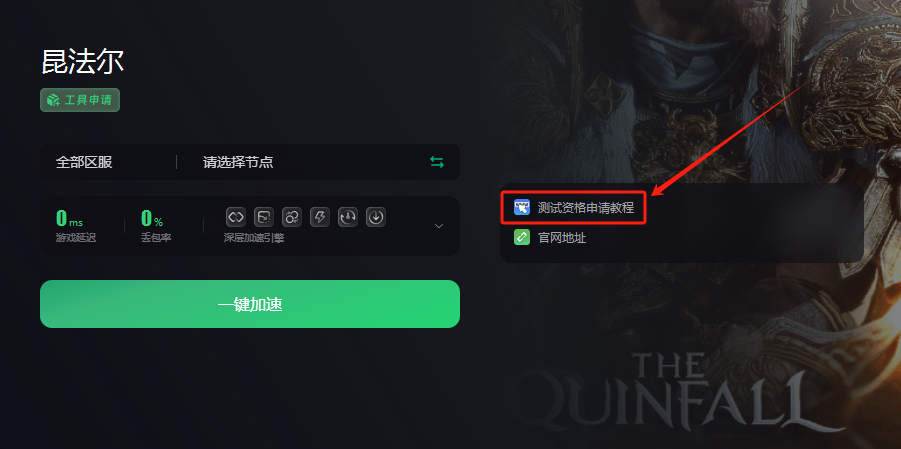Click the 丢包率 packet loss readout
901x449 pixels.
point(156,225)
